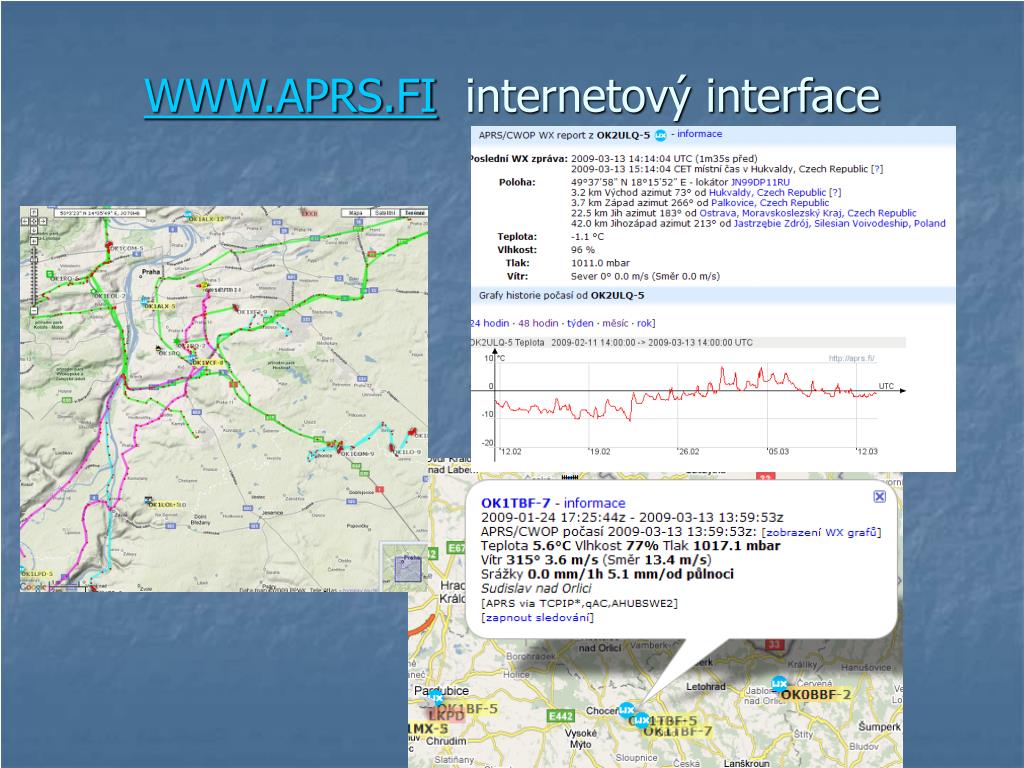Select the OK1TBF-7 WX station icon
This screenshot has width=1024, height=768.
click(x=642, y=720)
